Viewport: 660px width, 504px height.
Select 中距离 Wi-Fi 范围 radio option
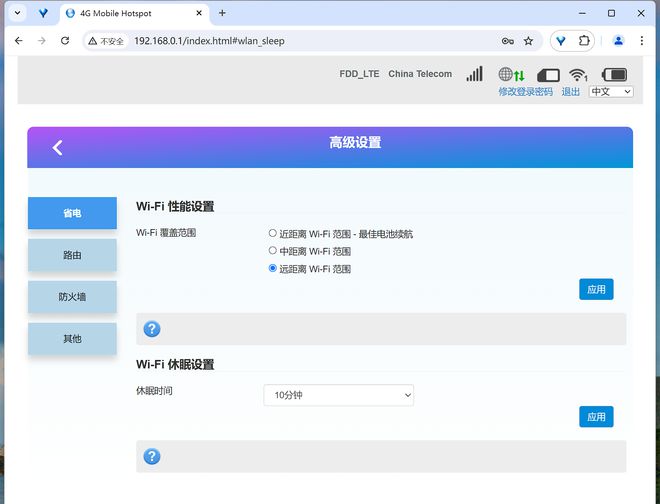[x=272, y=251]
